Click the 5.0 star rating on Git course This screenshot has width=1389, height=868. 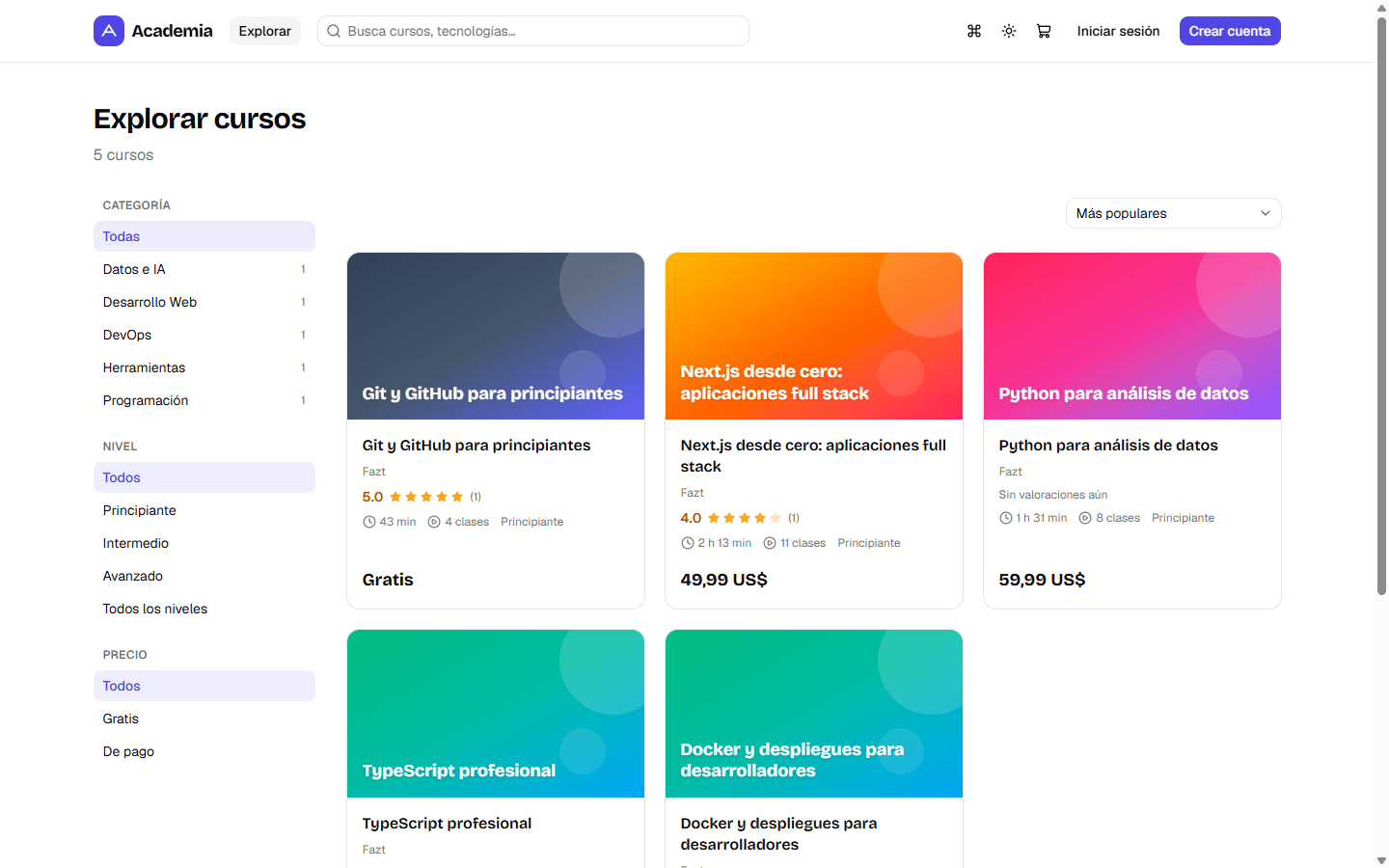click(422, 497)
